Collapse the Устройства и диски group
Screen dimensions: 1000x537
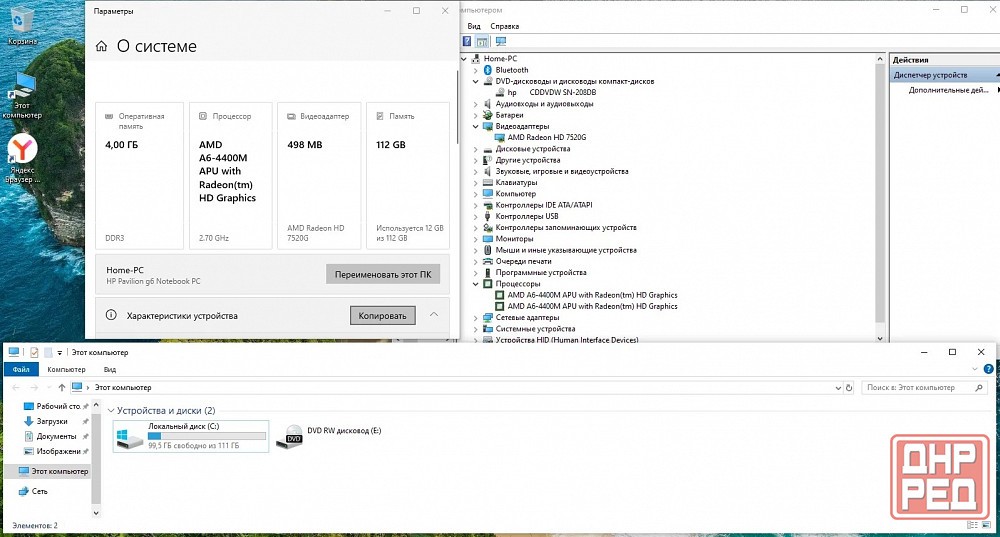pos(109,411)
